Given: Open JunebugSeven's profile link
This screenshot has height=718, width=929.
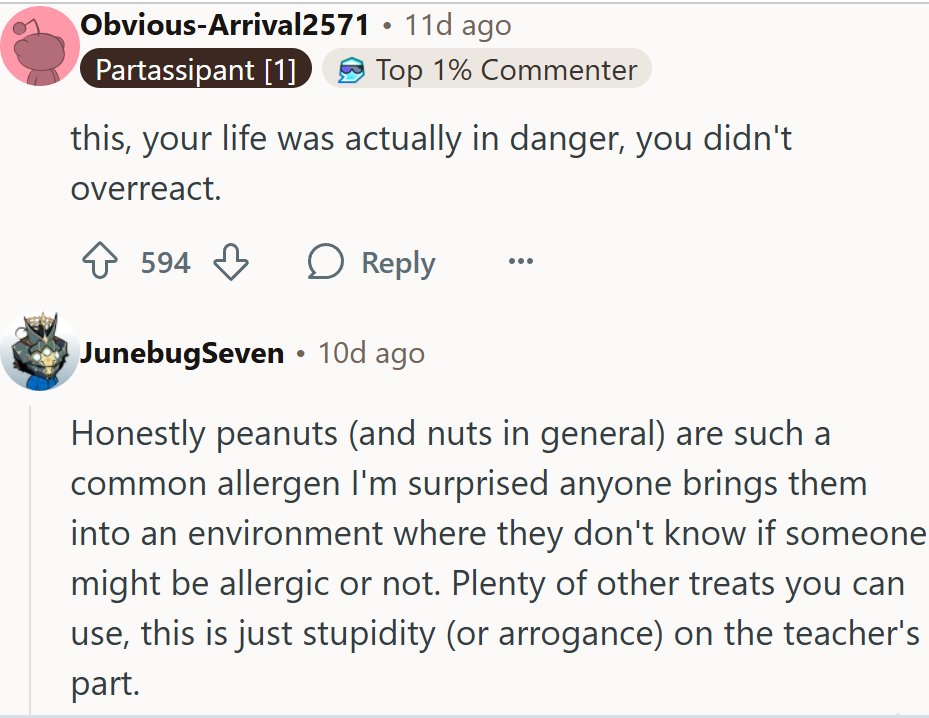Looking at the screenshot, I should (183, 352).
